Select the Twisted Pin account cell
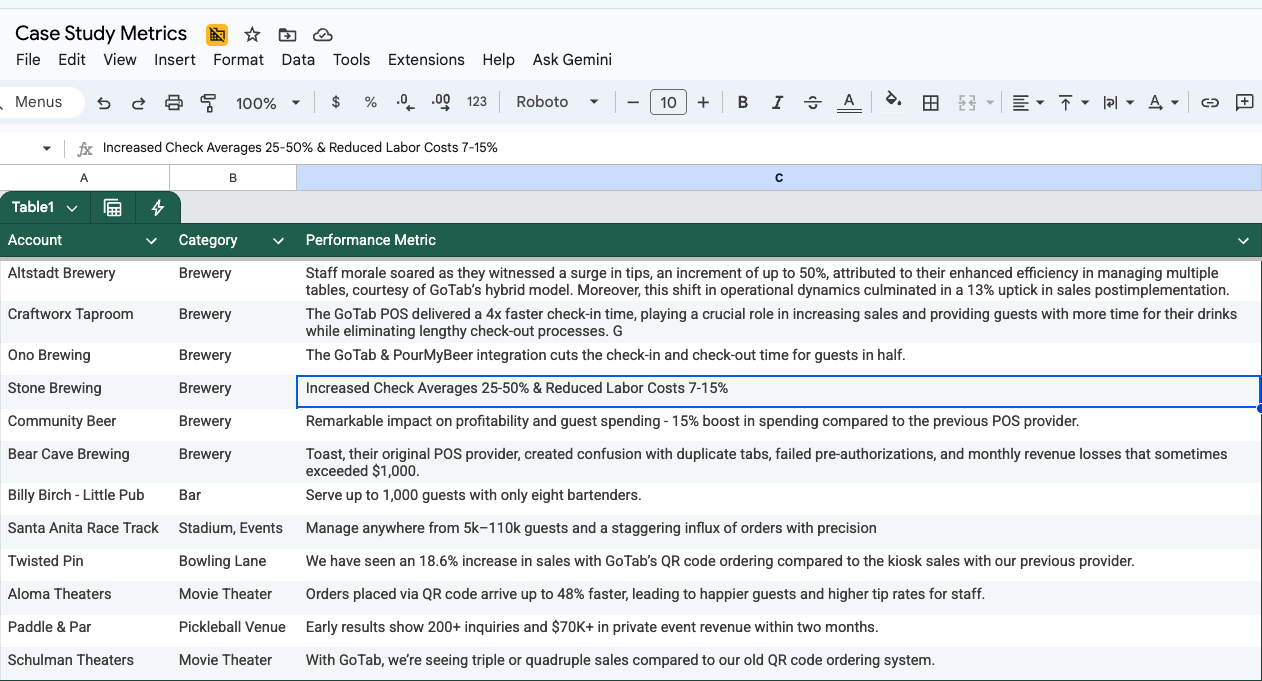 point(46,561)
